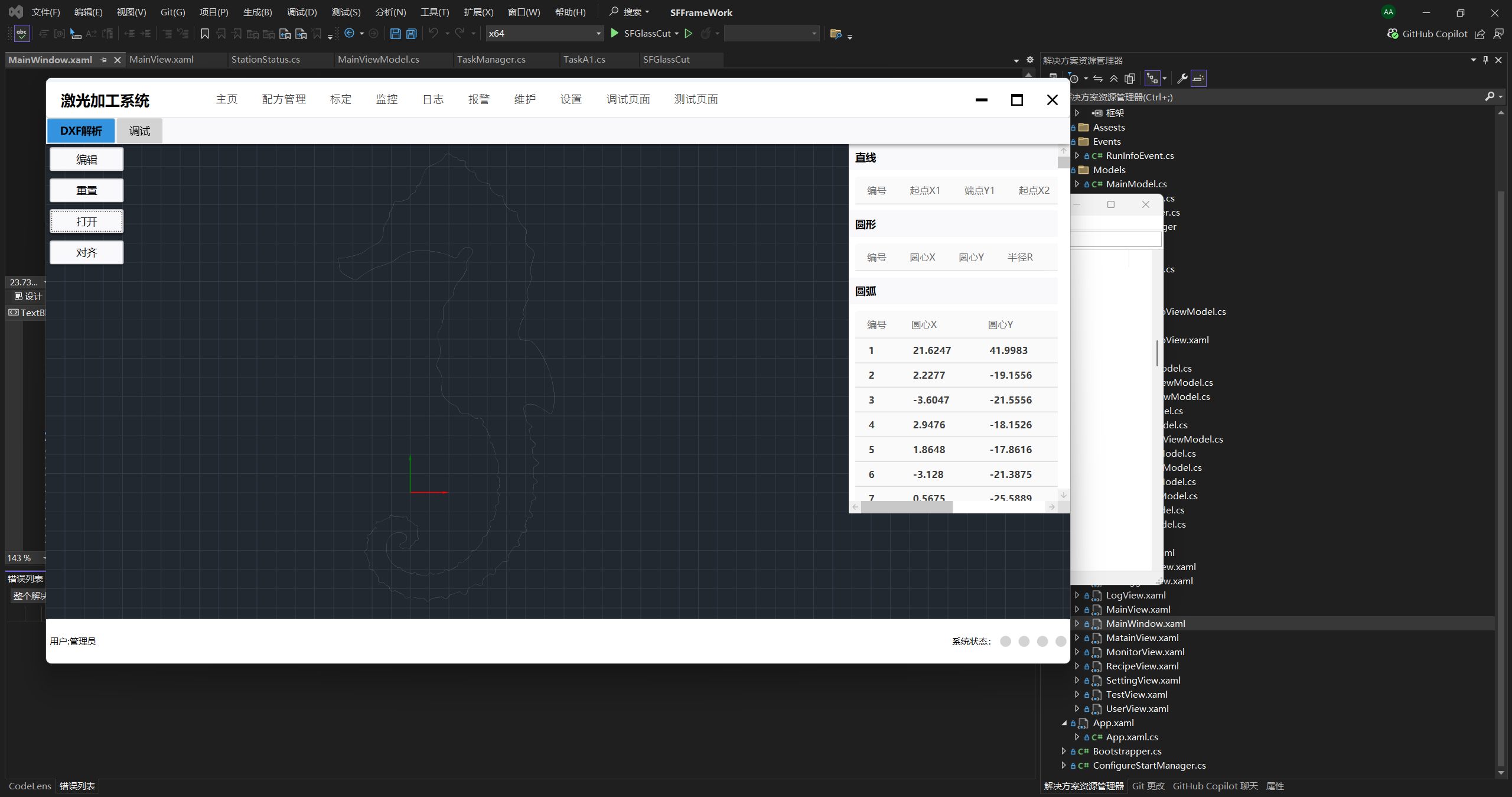Click the 对齐 button
The width and height of the screenshot is (1512, 797).
pos(87,253)
